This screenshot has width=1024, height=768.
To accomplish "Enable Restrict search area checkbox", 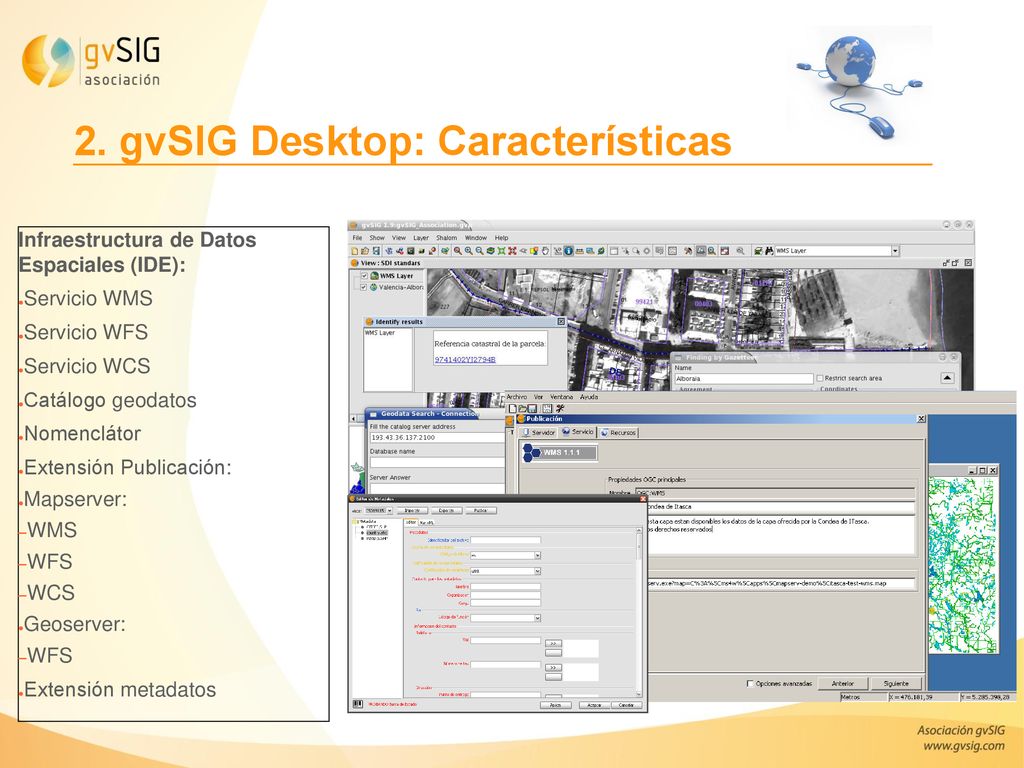I will tap(820, 378).
